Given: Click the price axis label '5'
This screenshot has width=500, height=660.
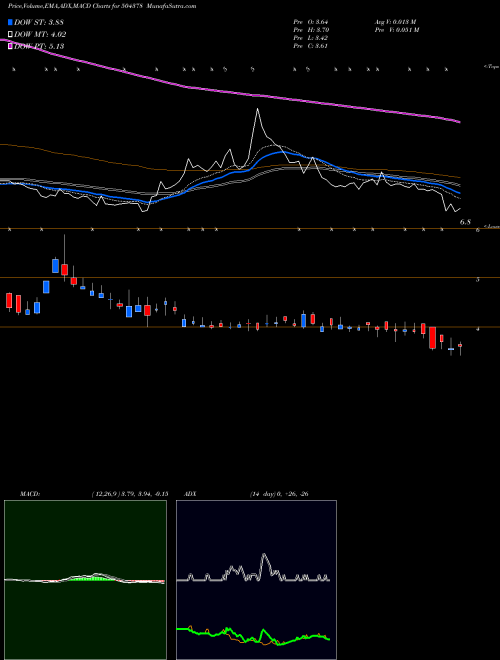Looking at the screenshot, I should 477,279.
